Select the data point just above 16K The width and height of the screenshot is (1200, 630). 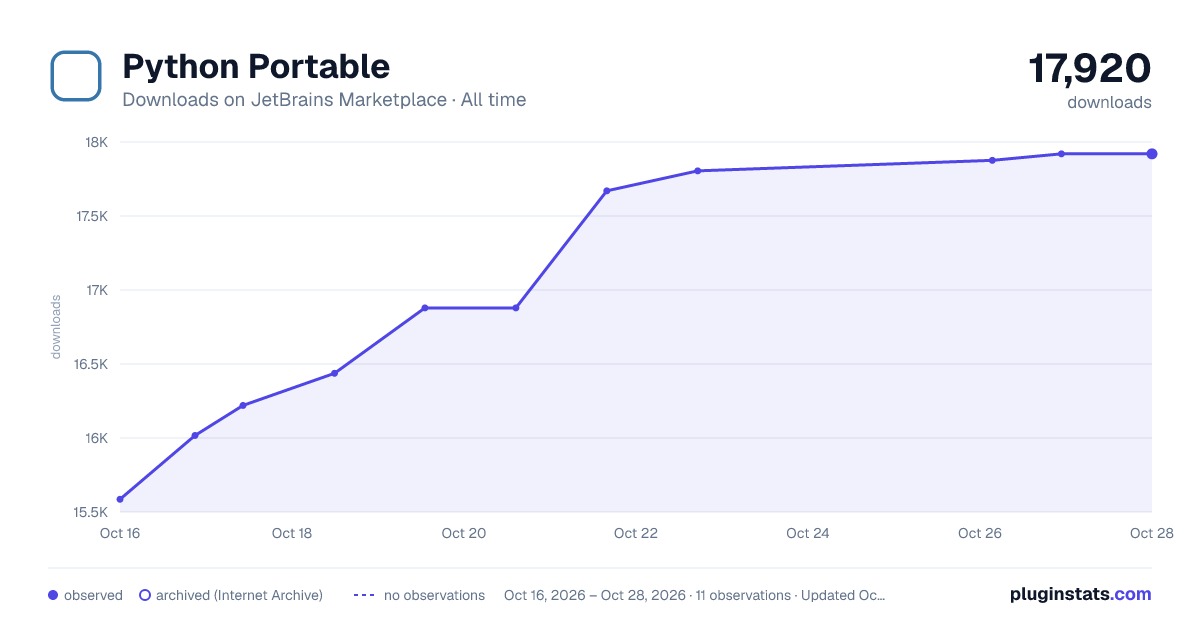195,435
